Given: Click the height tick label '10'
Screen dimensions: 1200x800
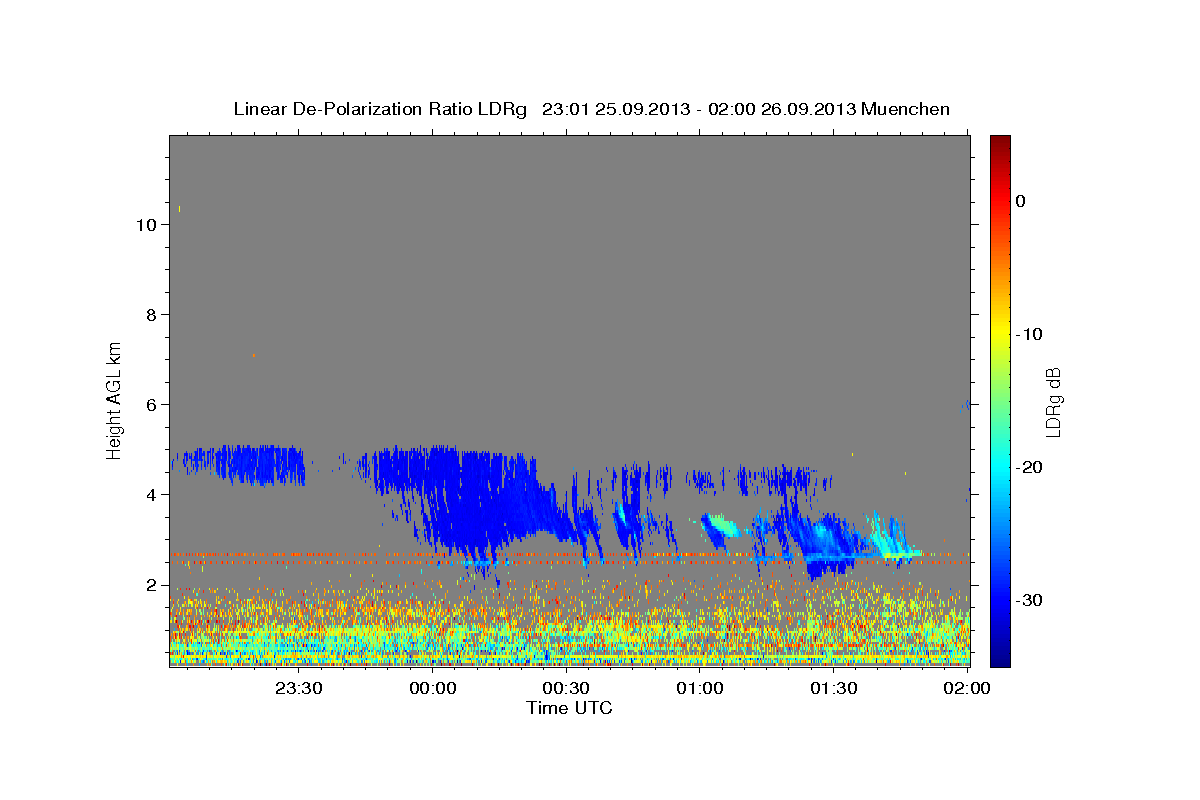Looking at the screenshot, I should tap(145, 225).
